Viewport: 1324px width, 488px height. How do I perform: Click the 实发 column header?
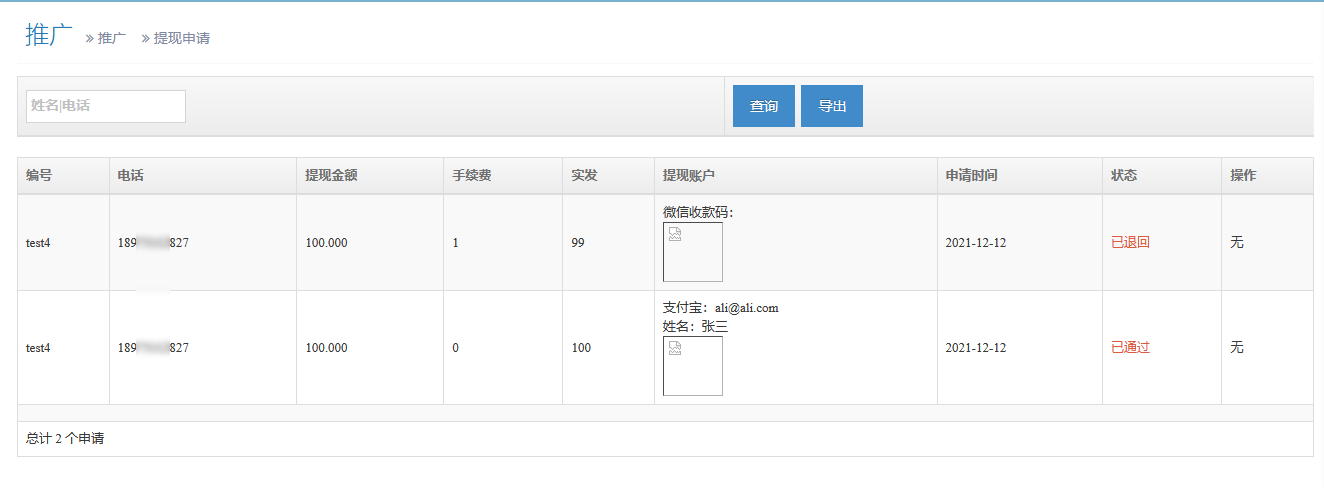tap(584, 175)
